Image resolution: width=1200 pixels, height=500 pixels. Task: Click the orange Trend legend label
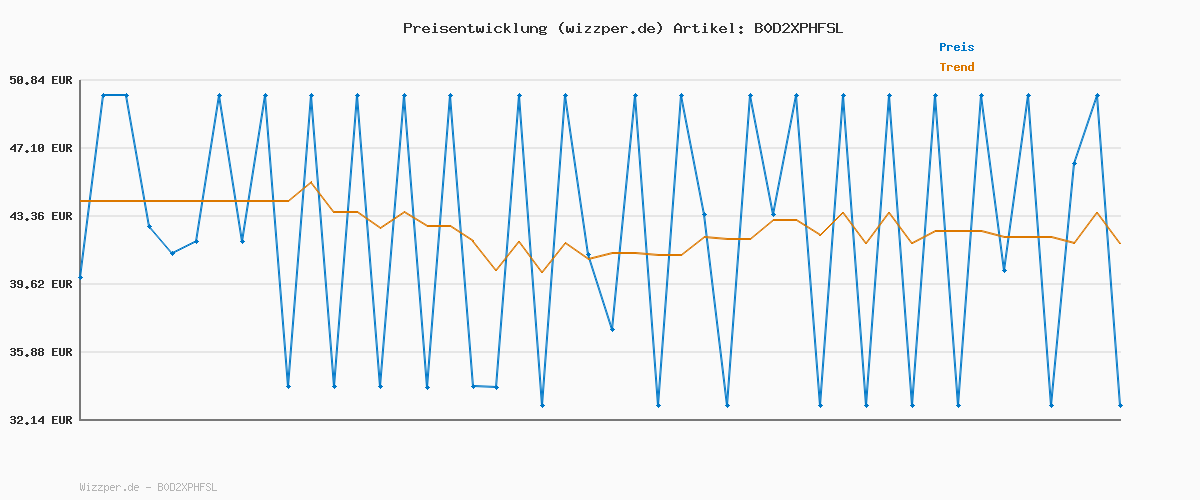956,67
